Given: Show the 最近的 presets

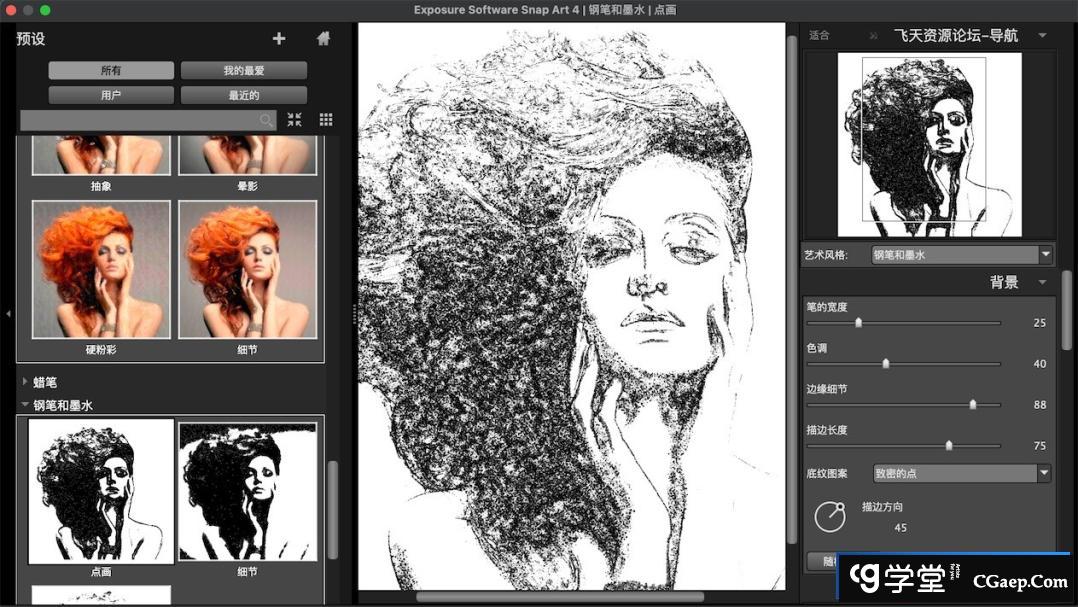Looking at the screenshot, I should tap(243, 95).
